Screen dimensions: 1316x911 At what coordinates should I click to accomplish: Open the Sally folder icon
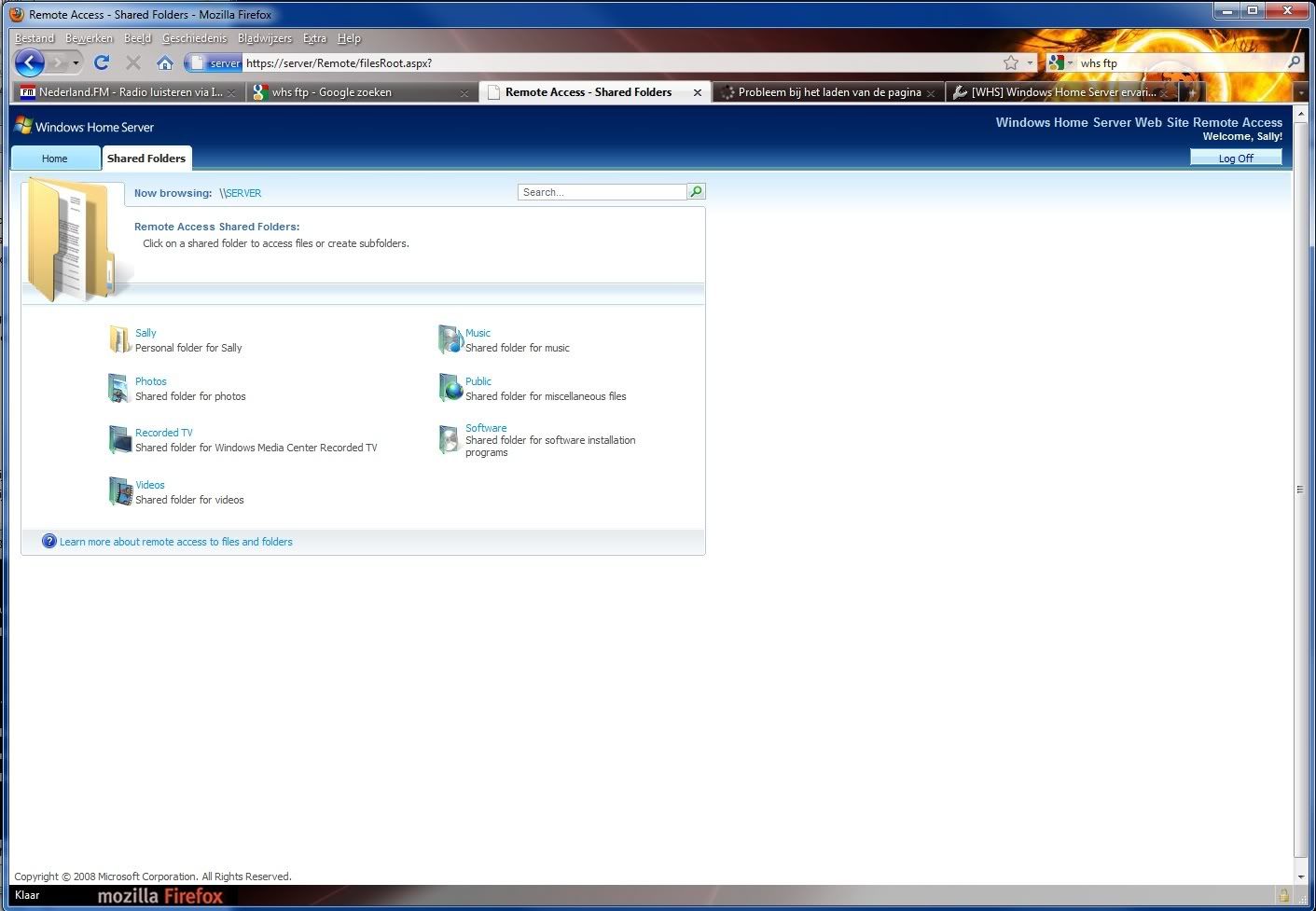[119, 339]
